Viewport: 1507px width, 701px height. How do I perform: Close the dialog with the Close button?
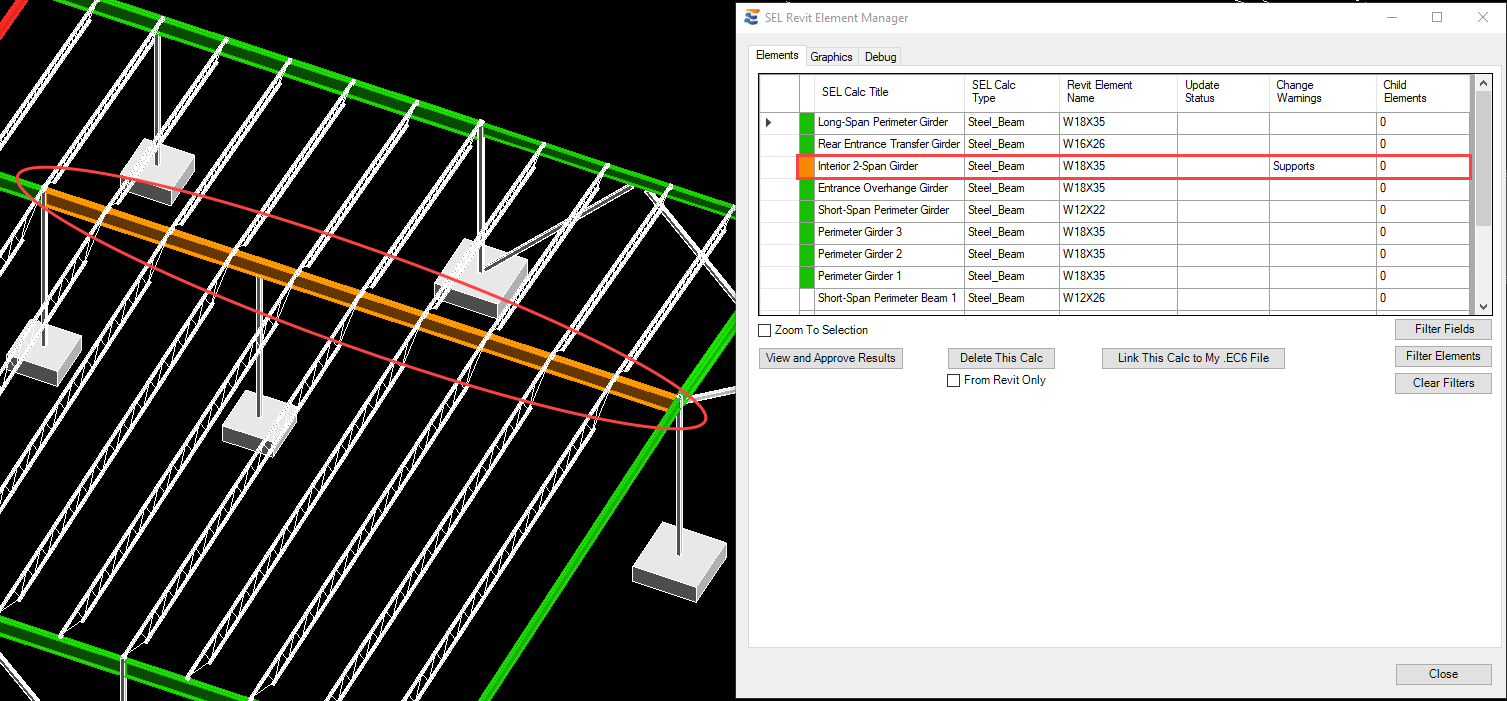click(x=1444, y=674)
